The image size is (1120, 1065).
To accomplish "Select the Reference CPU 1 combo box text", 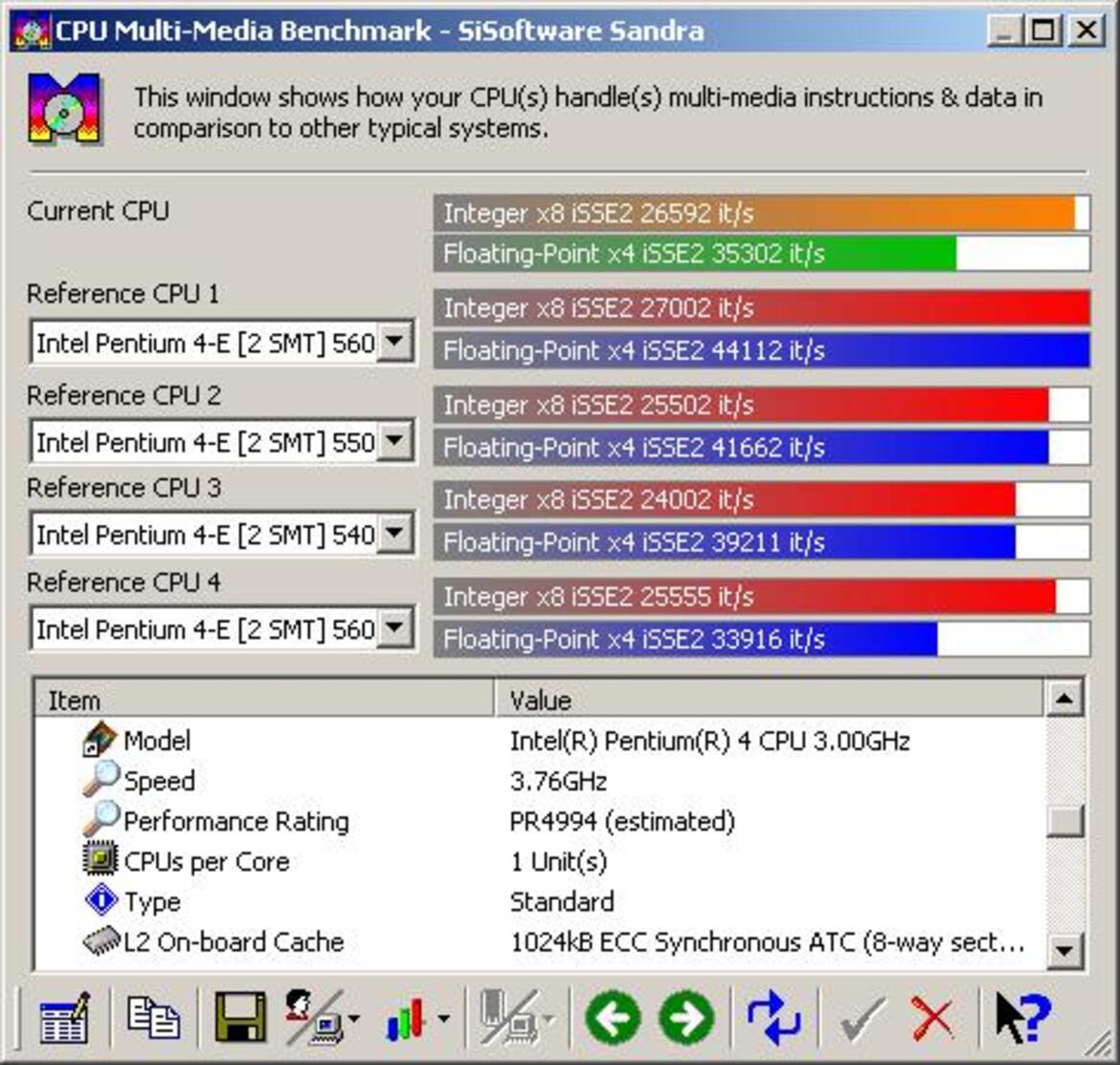I will tap(205, 344).
